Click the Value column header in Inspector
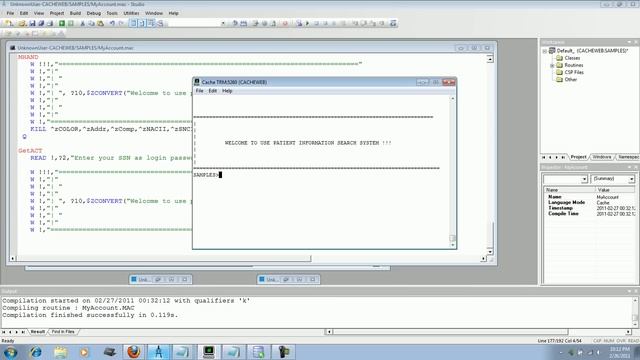 point(615,190)
